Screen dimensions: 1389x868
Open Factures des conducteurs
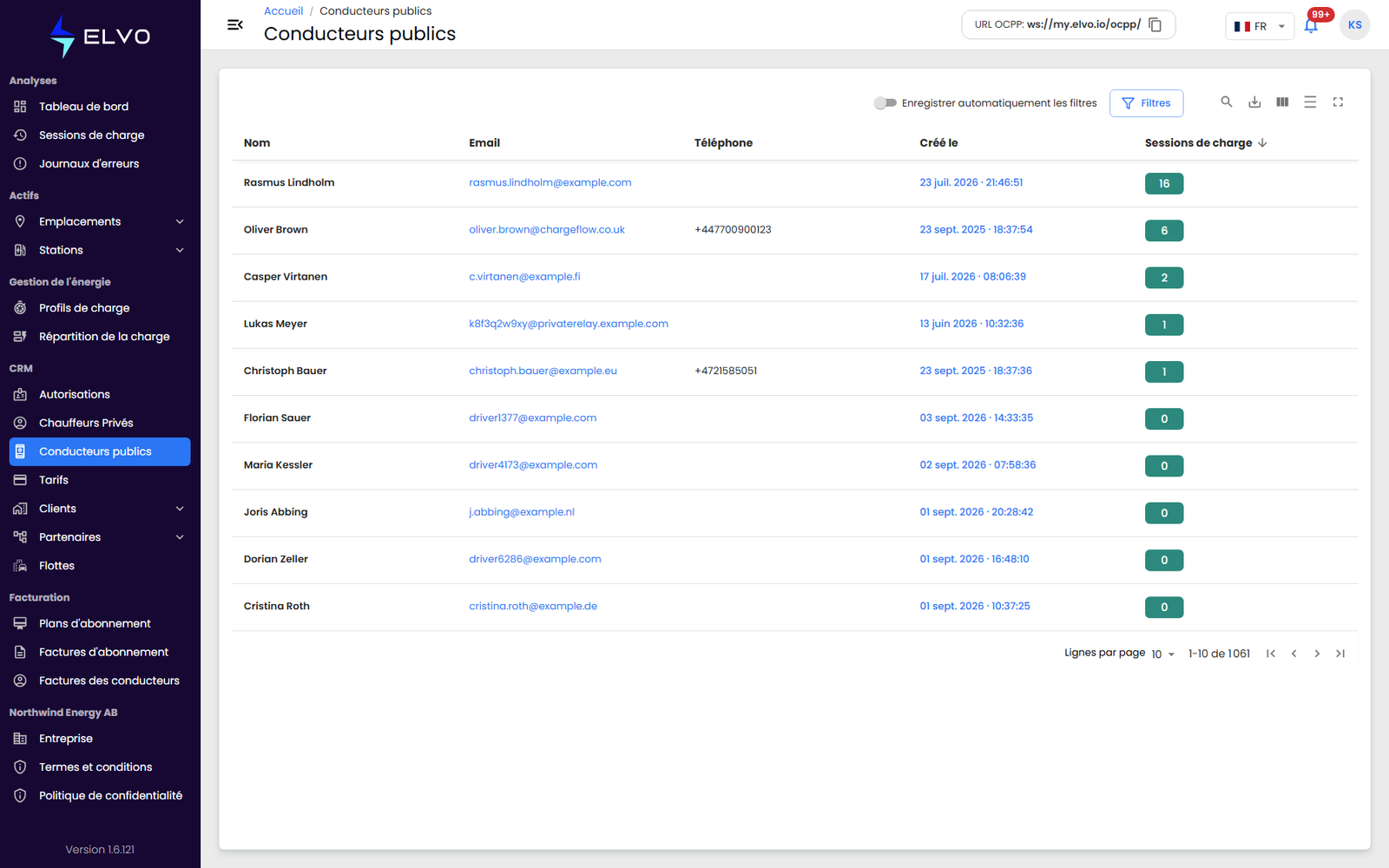(x=100, y=681)
